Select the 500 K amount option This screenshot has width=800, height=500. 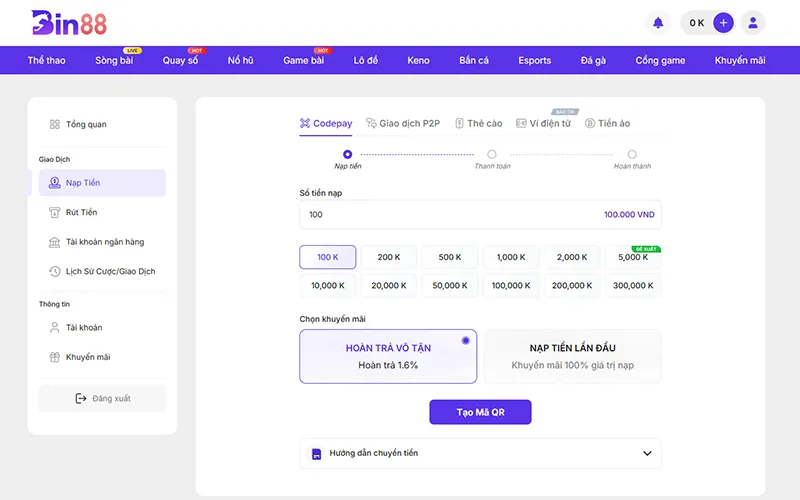450,257
